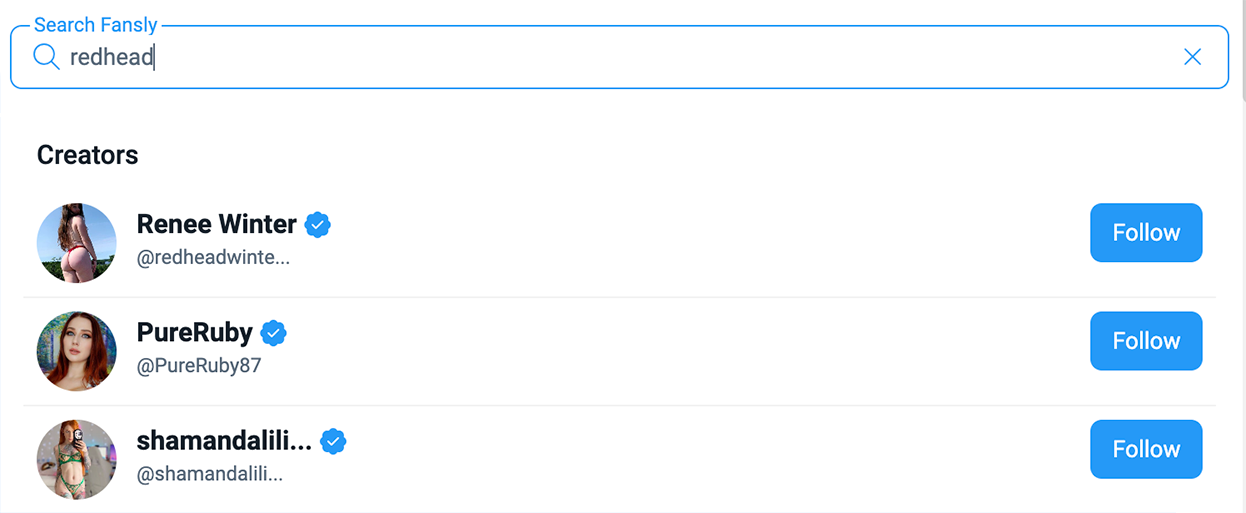Image resolution: width=1246 pixels, height=513 pixels.
Task: Open the shamandalili... creator name
Action: point(224,441)
